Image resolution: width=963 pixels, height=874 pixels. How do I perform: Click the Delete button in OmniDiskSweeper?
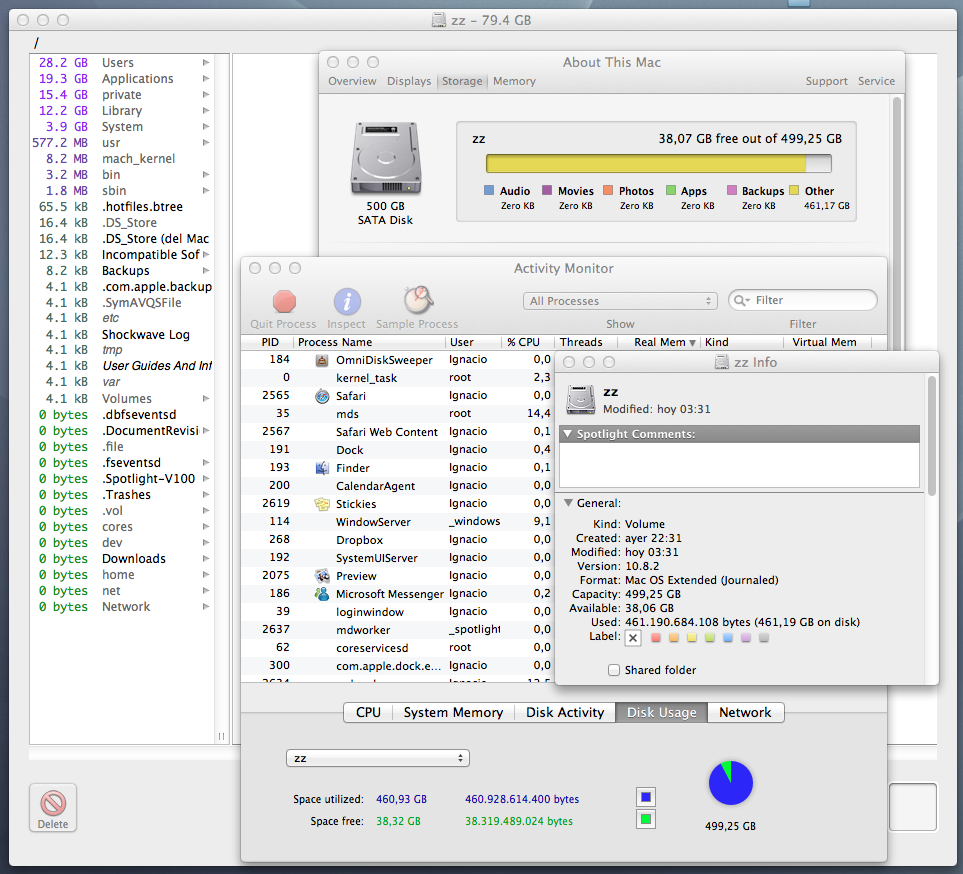pos(53,807)
